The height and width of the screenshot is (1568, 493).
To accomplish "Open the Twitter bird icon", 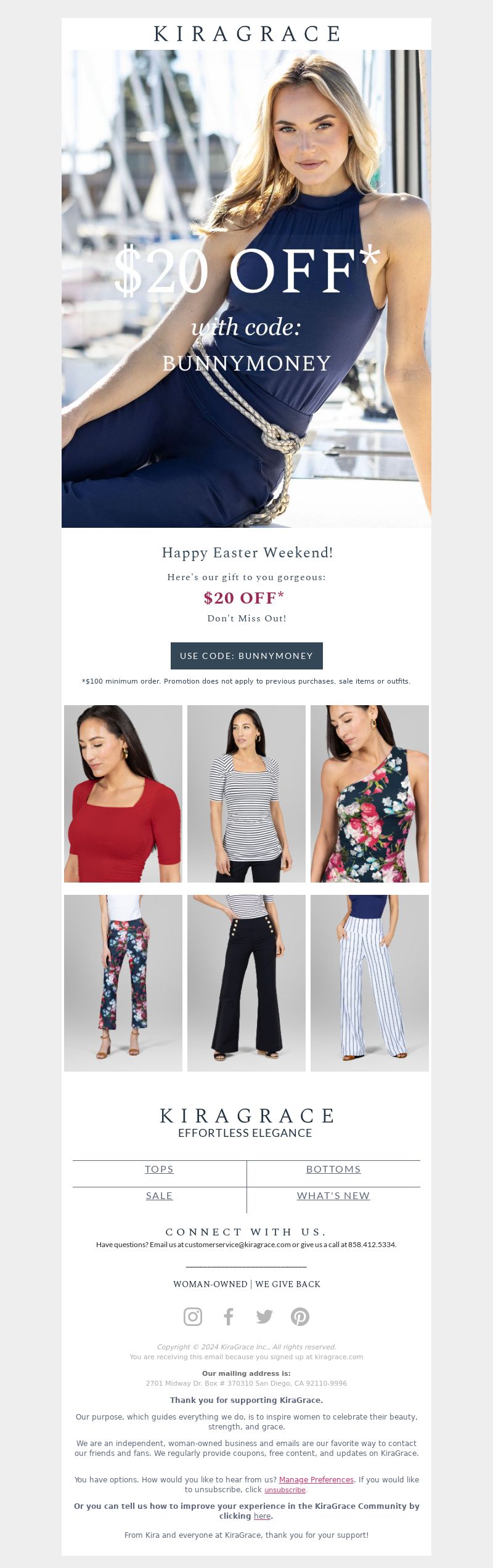I will click(264, 1317).
